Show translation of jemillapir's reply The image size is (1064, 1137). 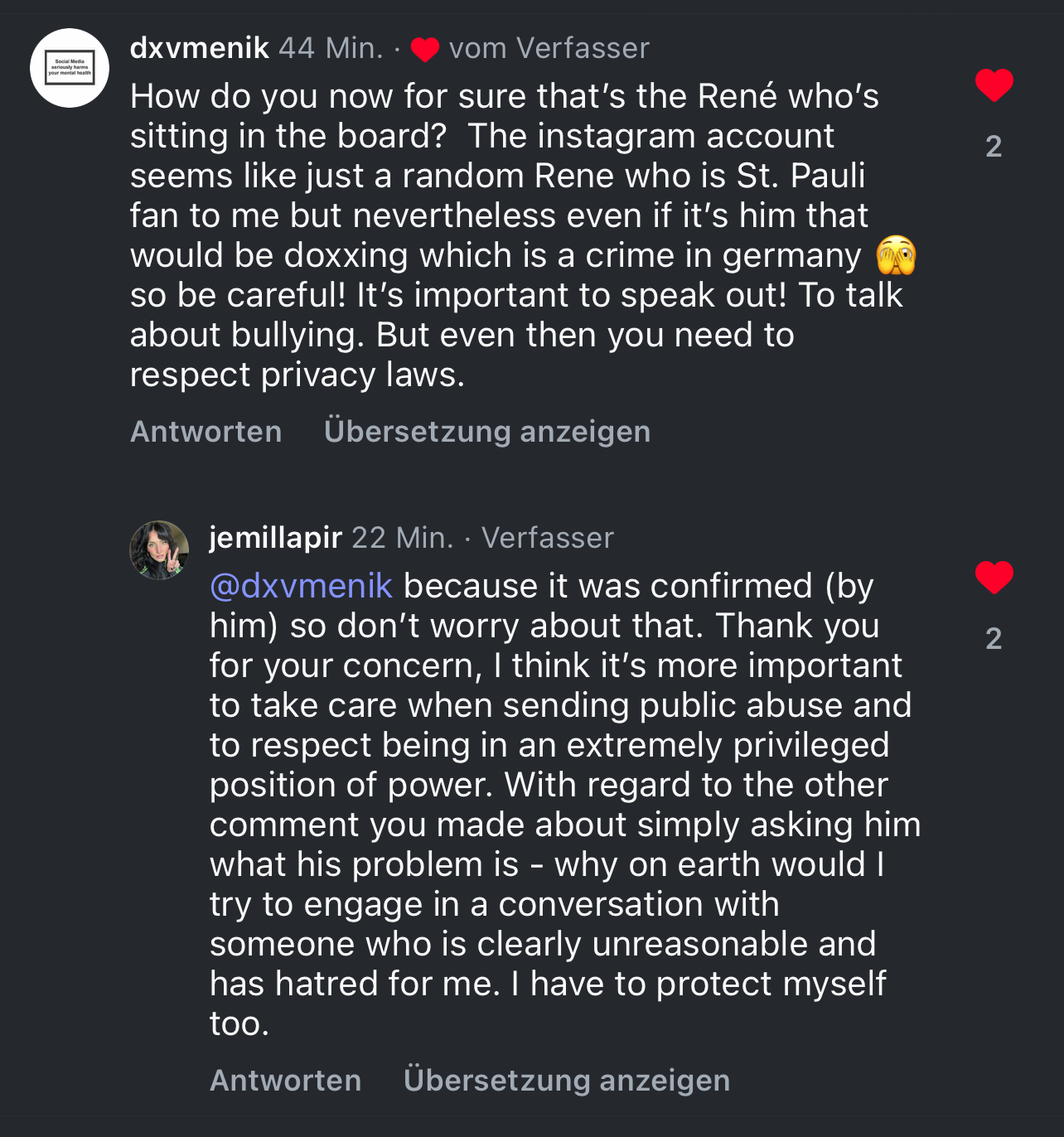tap(567, 1081)
